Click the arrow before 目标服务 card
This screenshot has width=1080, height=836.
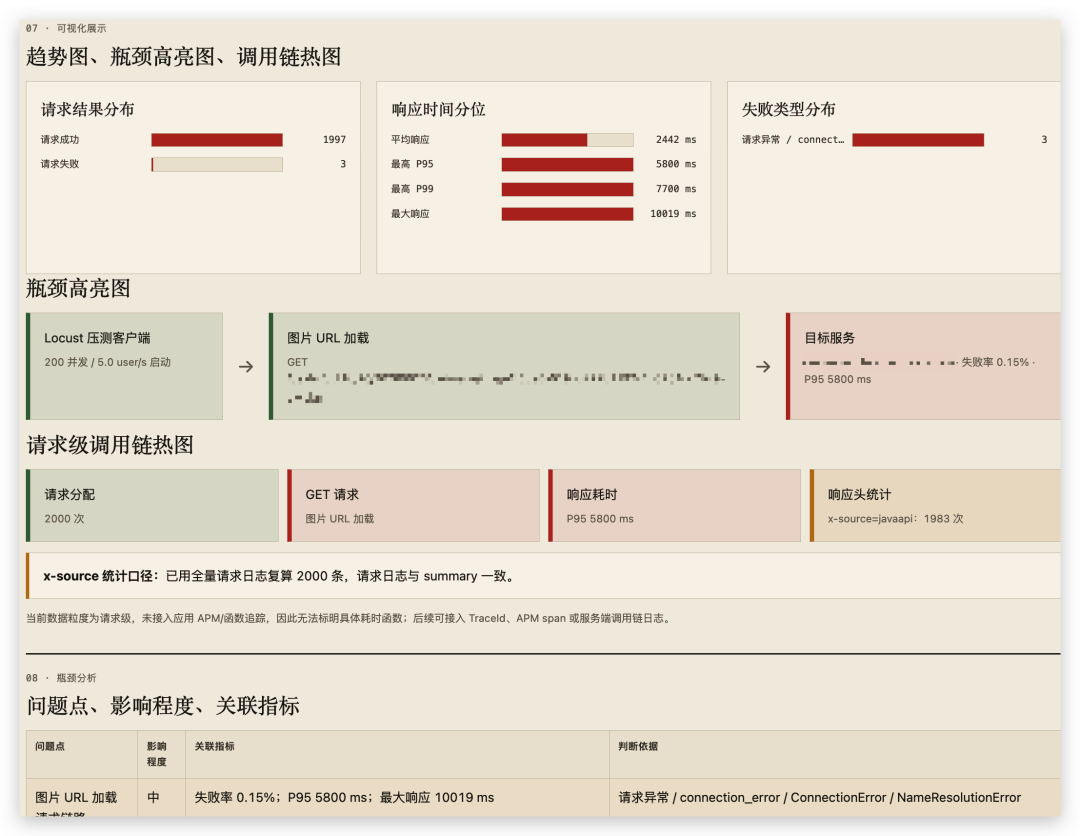pos(763,366)
